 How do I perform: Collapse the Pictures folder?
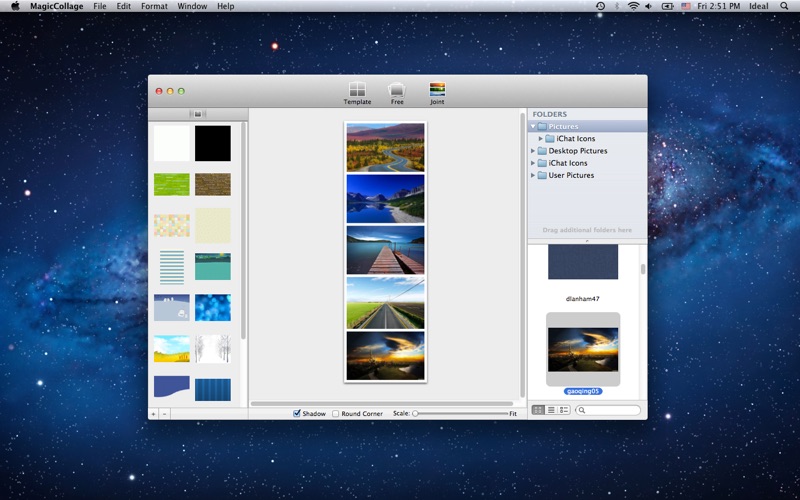533,127
